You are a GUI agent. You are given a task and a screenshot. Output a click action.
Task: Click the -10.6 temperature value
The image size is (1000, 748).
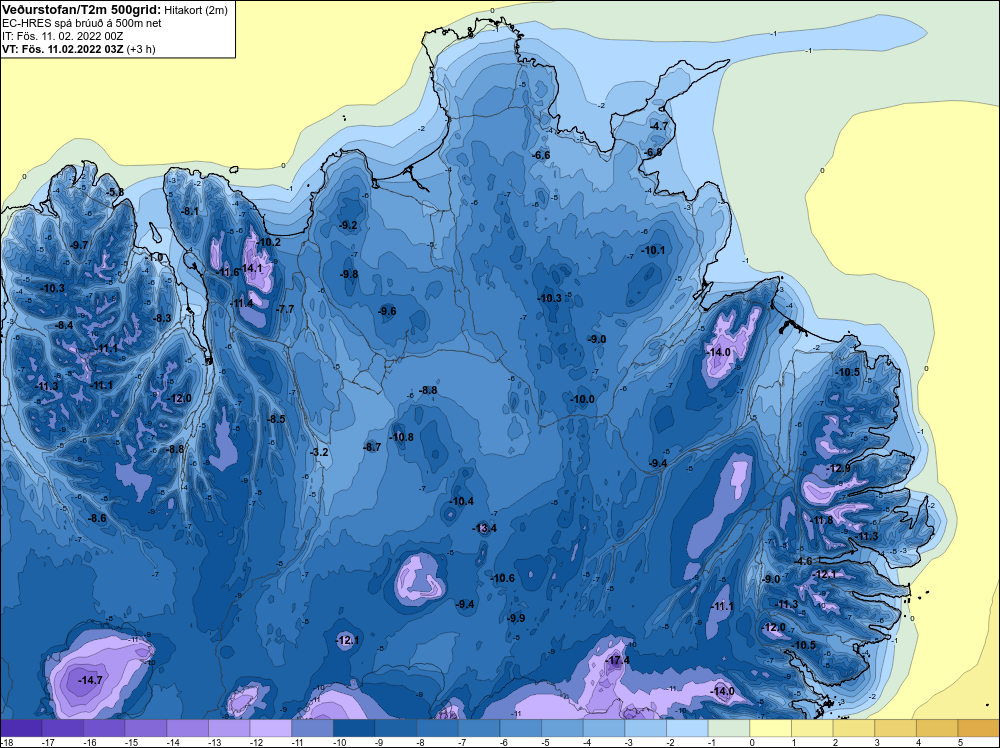pyautogui.click(x=502, y=578)
